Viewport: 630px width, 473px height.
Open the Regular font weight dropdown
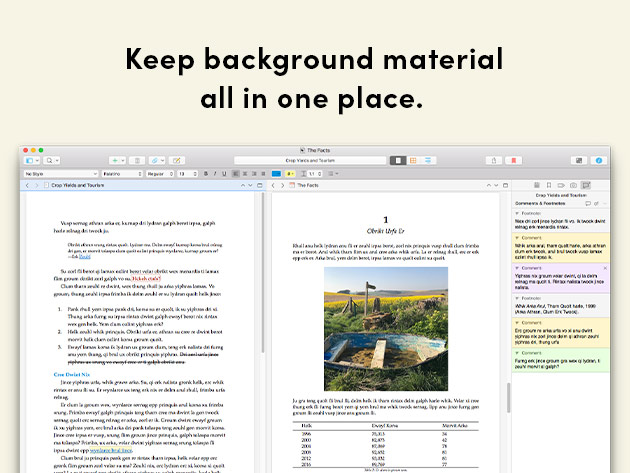coord(160,174)
